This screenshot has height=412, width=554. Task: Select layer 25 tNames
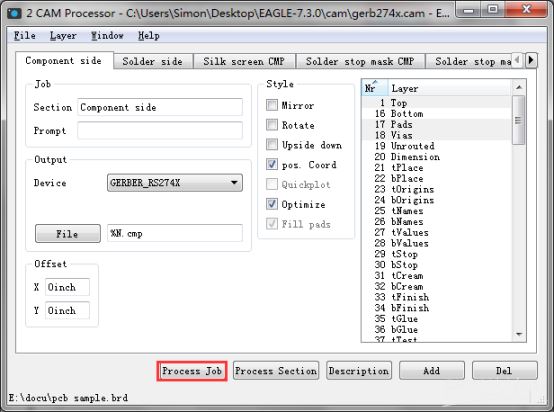point(437,211)
